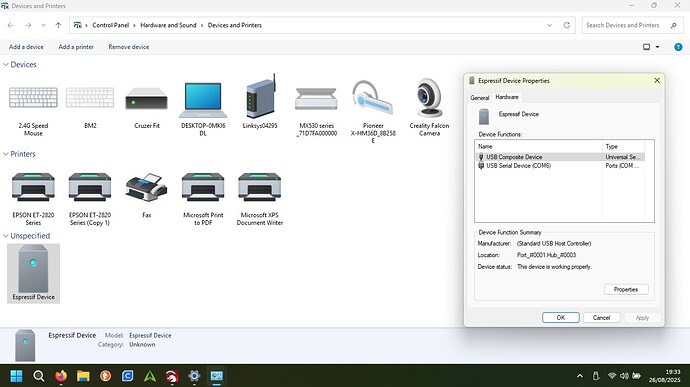The height and width of the screenshot is (387, 690).
Task: Click OK in Espressif Device Properties
Action: [561, 318]
